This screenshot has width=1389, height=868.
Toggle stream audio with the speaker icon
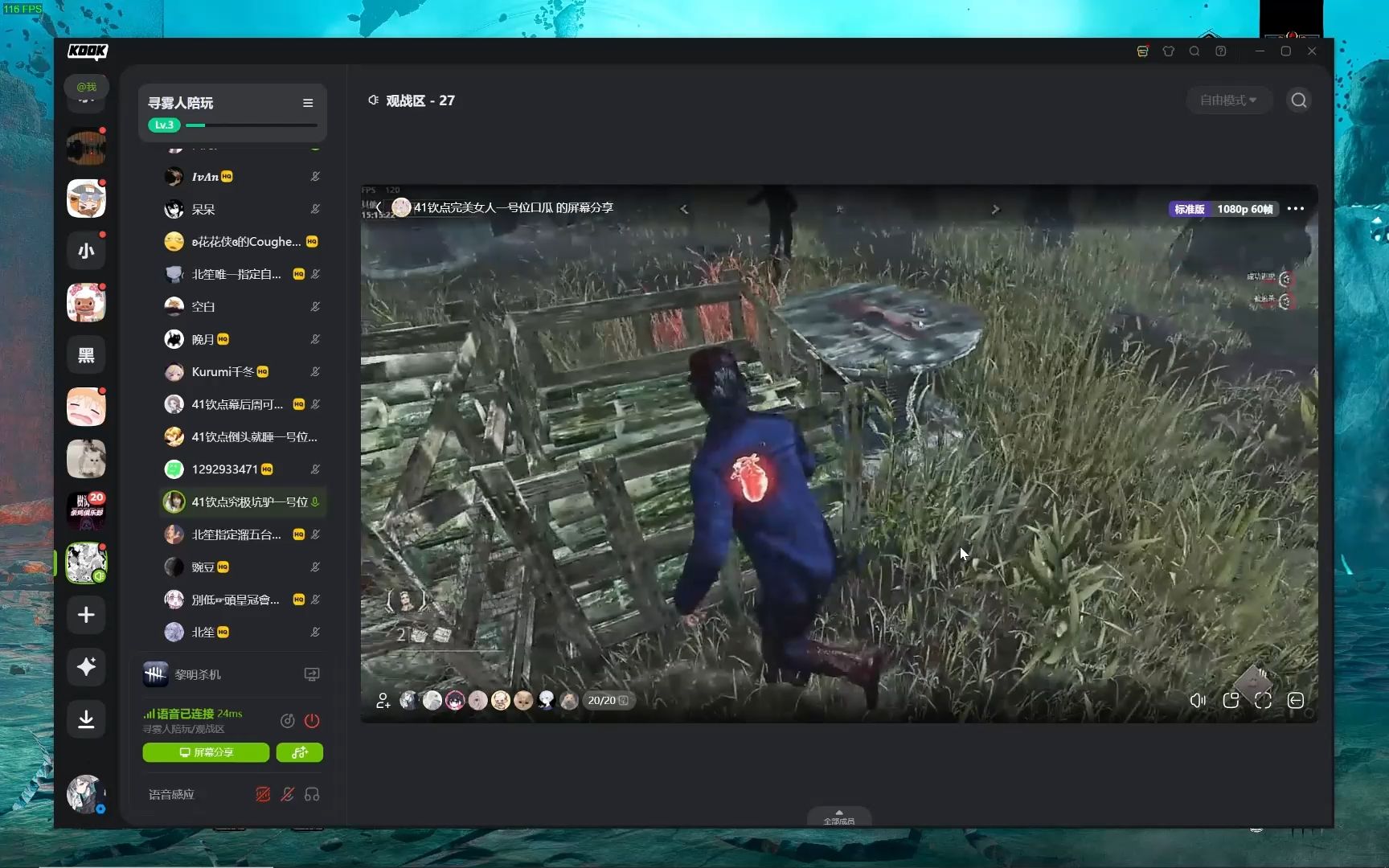[x=1198, y=701]
